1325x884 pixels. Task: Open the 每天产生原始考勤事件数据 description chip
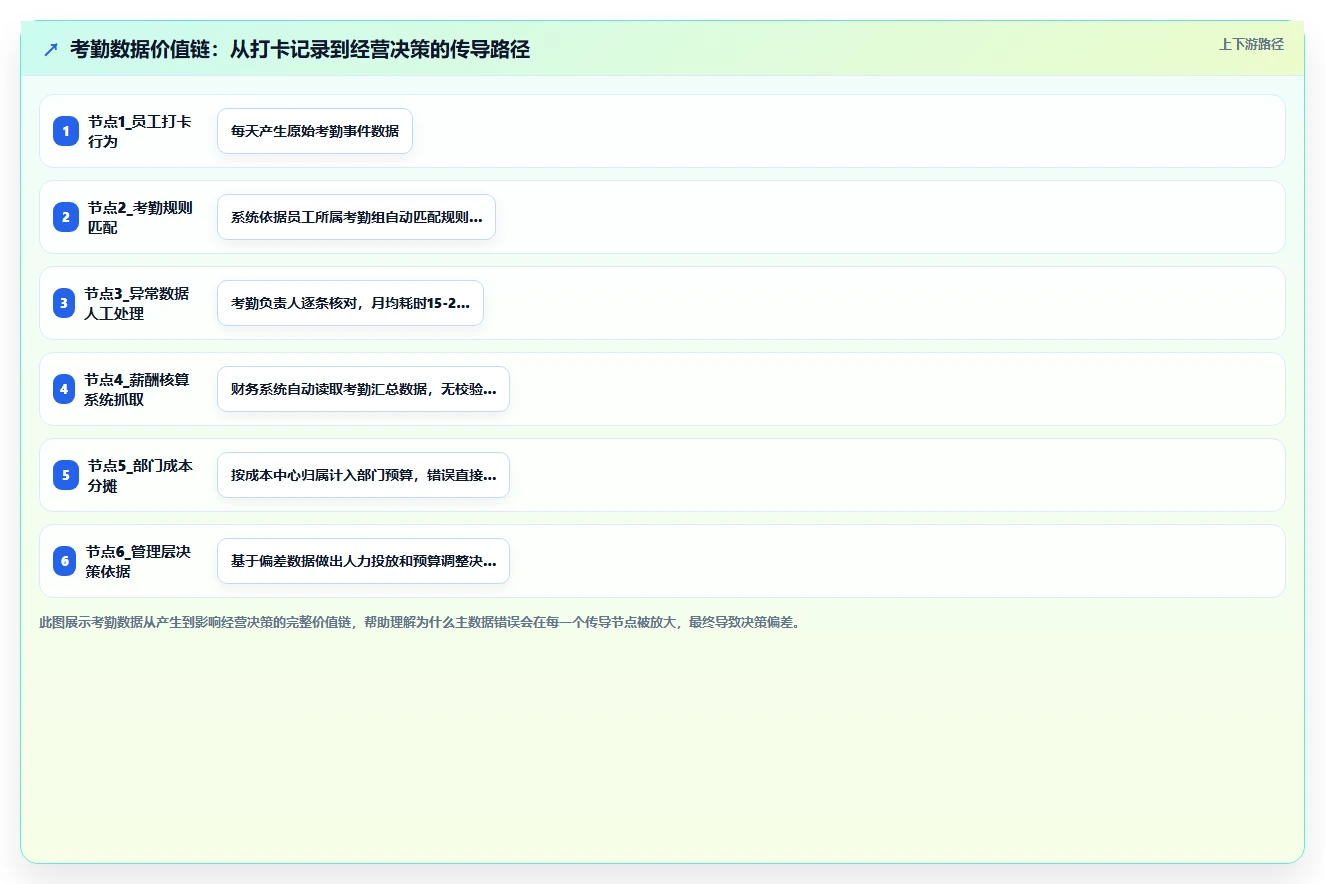pos(315,131)
